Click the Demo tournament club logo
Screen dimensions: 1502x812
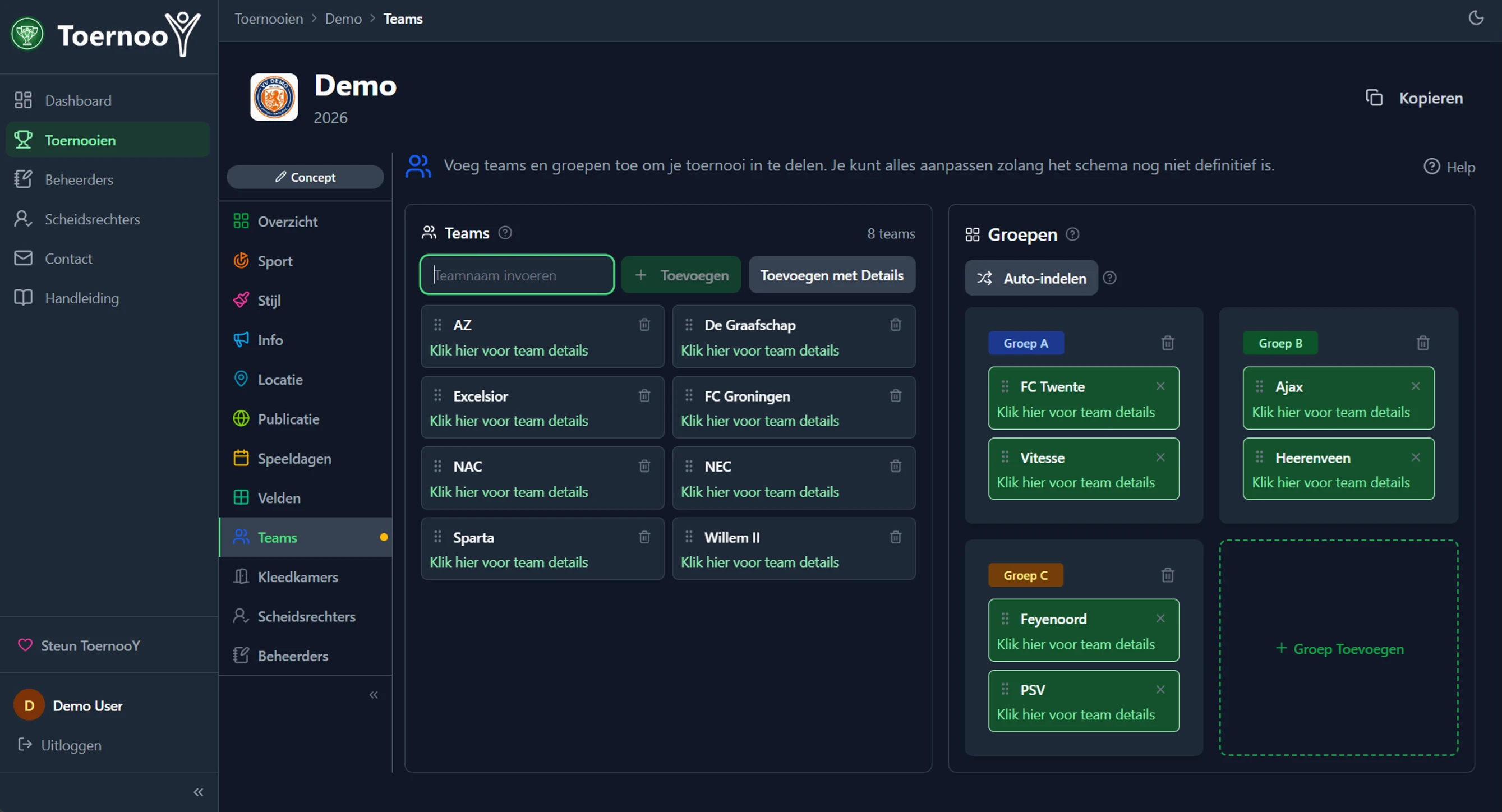[274, 97]
